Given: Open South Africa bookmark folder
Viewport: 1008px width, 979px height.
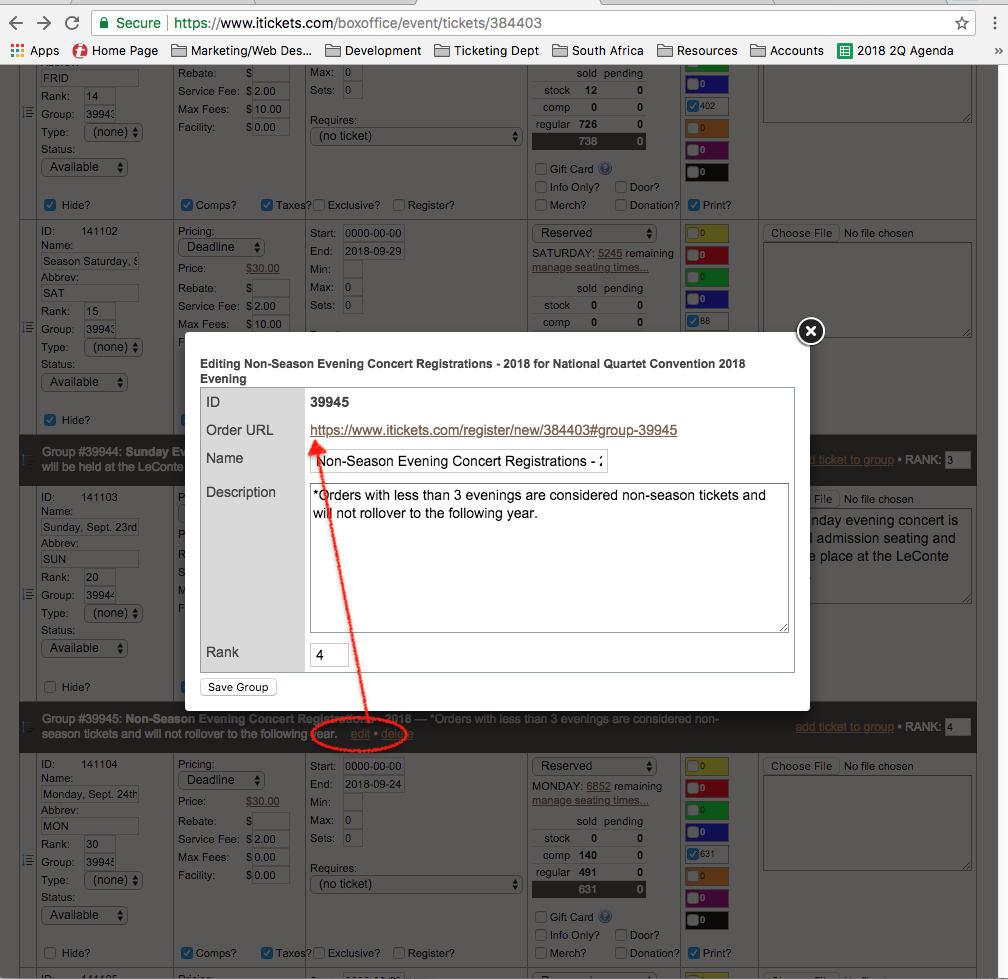Looking at the screenshot, I should tap(598, 51).
